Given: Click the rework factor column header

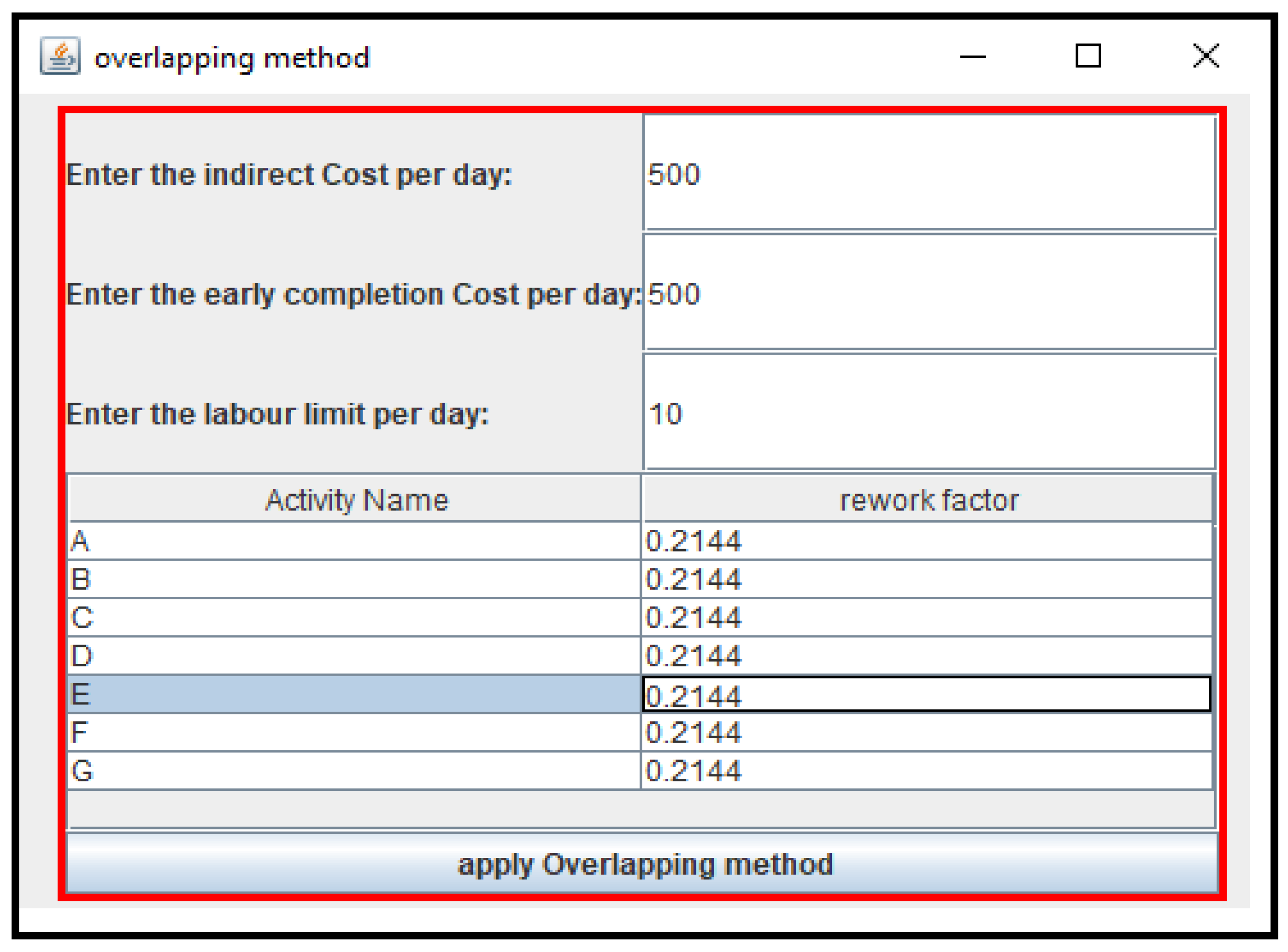Looking at the screenshot, I should pyautogui.click(x=928, y=499).
